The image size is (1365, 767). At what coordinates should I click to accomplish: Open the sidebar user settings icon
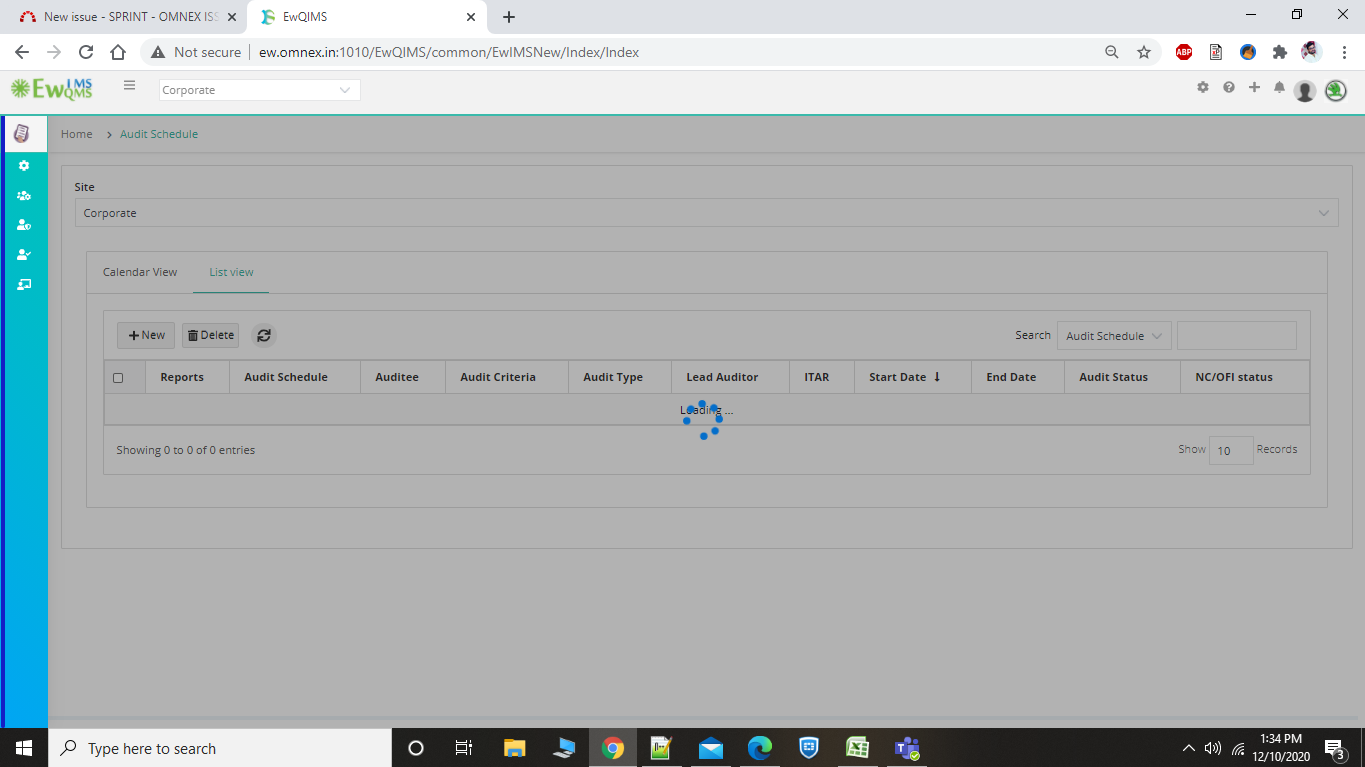pos(24,225)
